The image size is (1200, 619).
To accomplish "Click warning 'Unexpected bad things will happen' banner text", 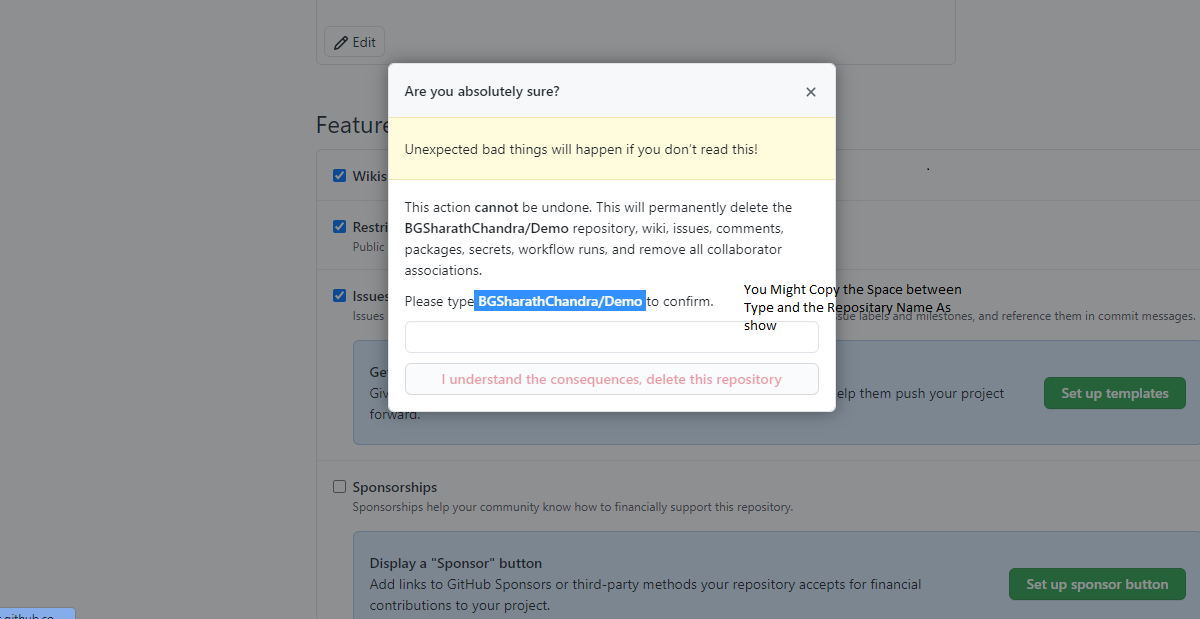I will 581,149.
